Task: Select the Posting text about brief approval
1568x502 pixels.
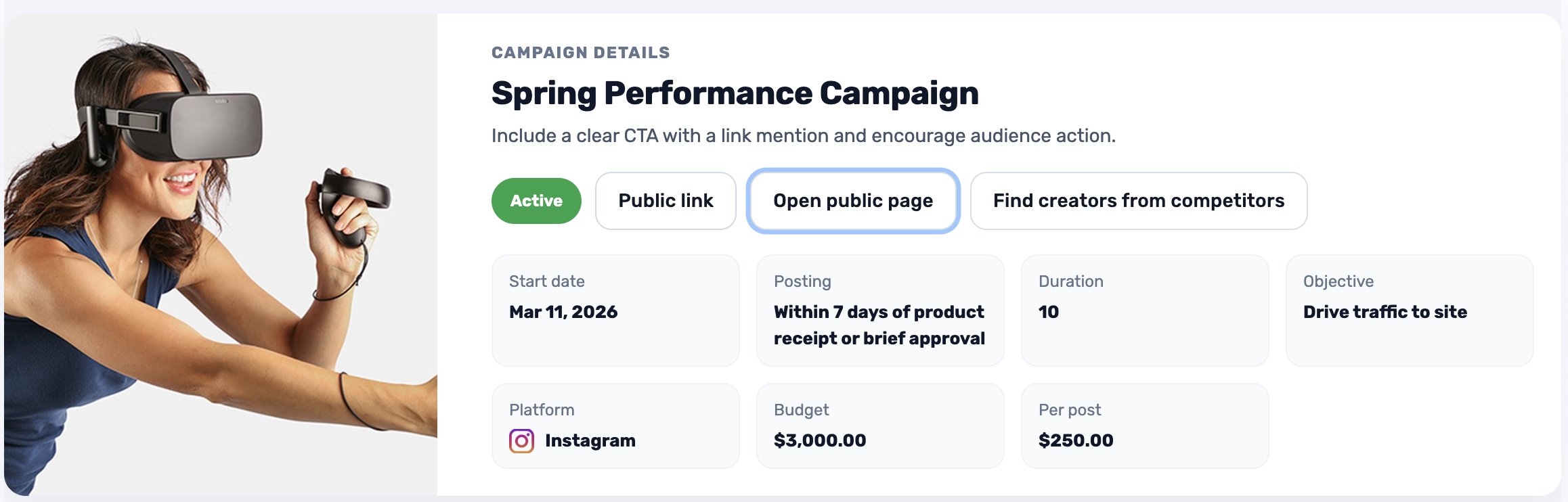Action: click(x=879, y=325)
